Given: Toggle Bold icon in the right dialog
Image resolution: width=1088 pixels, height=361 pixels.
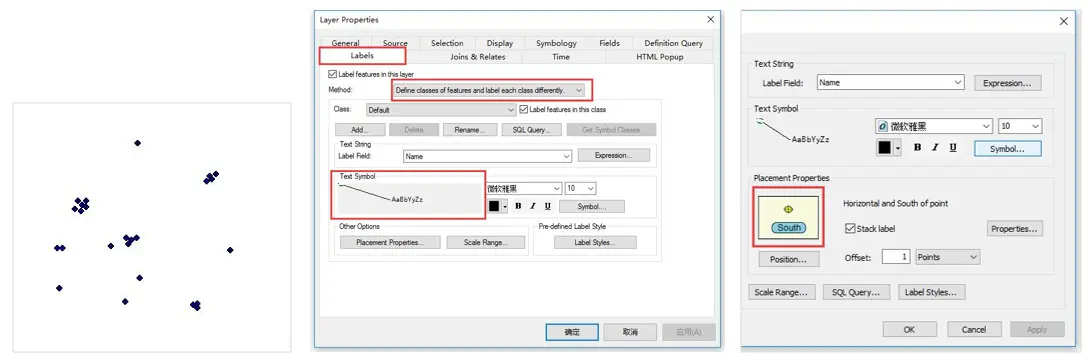Looking at the screenshot, I should click(917, 148).
